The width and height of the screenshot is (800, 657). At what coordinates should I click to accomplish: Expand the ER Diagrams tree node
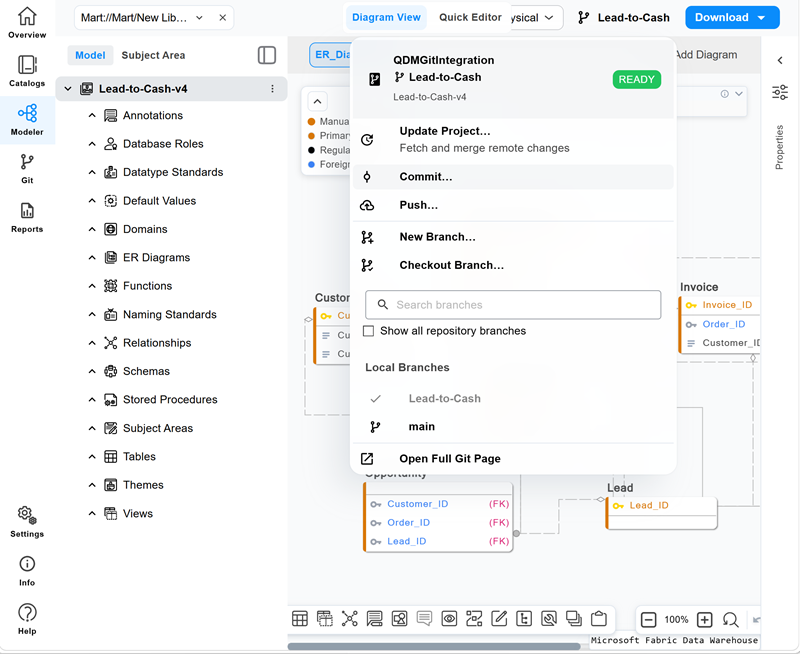click(92, 258)
